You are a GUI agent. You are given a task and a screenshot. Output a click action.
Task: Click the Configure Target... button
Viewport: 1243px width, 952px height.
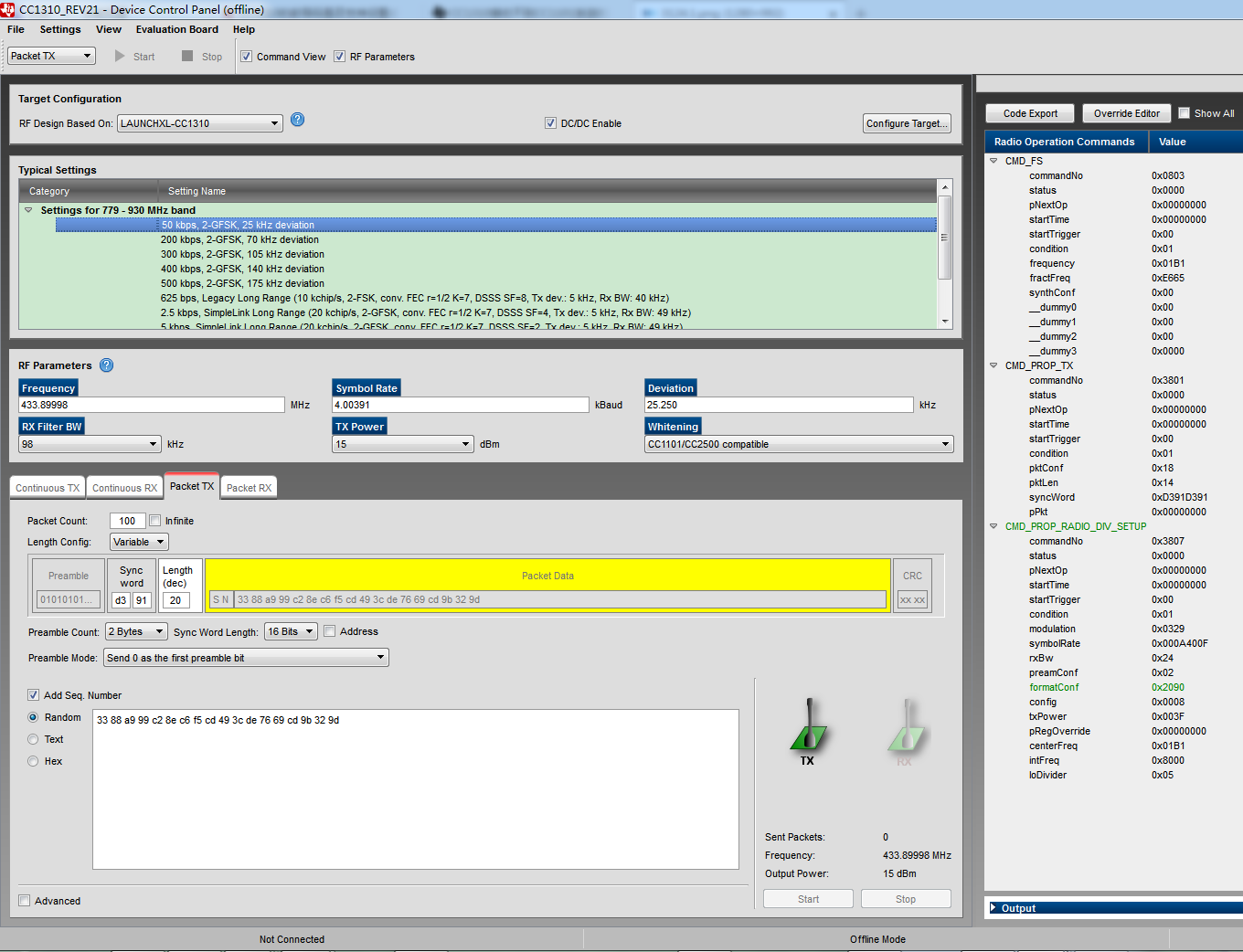(907, 123)
